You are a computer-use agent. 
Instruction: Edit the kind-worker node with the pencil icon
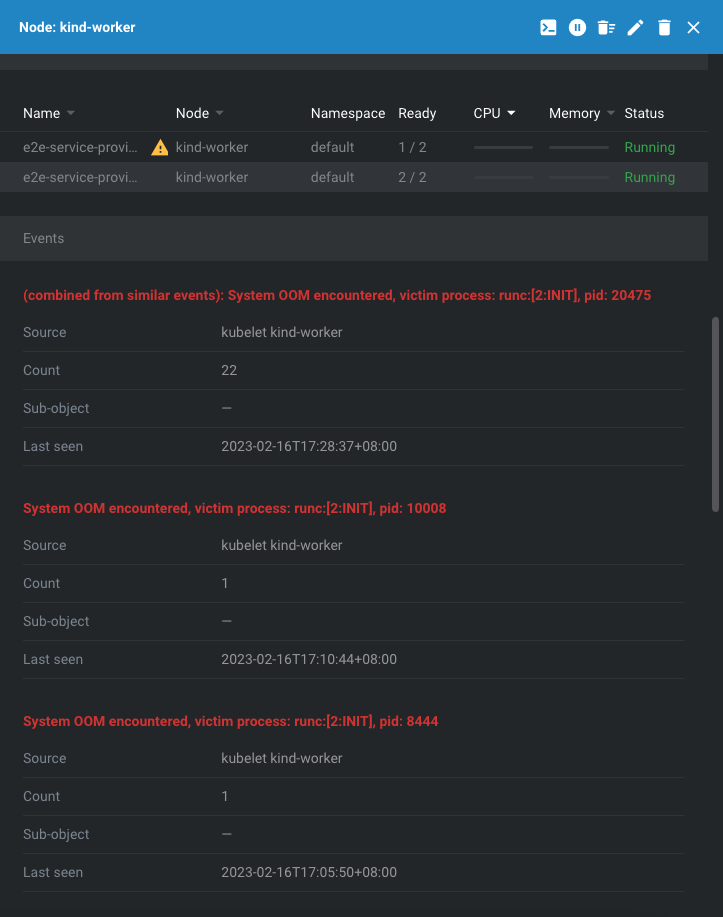pyautogui.click(x=635, y=27)
